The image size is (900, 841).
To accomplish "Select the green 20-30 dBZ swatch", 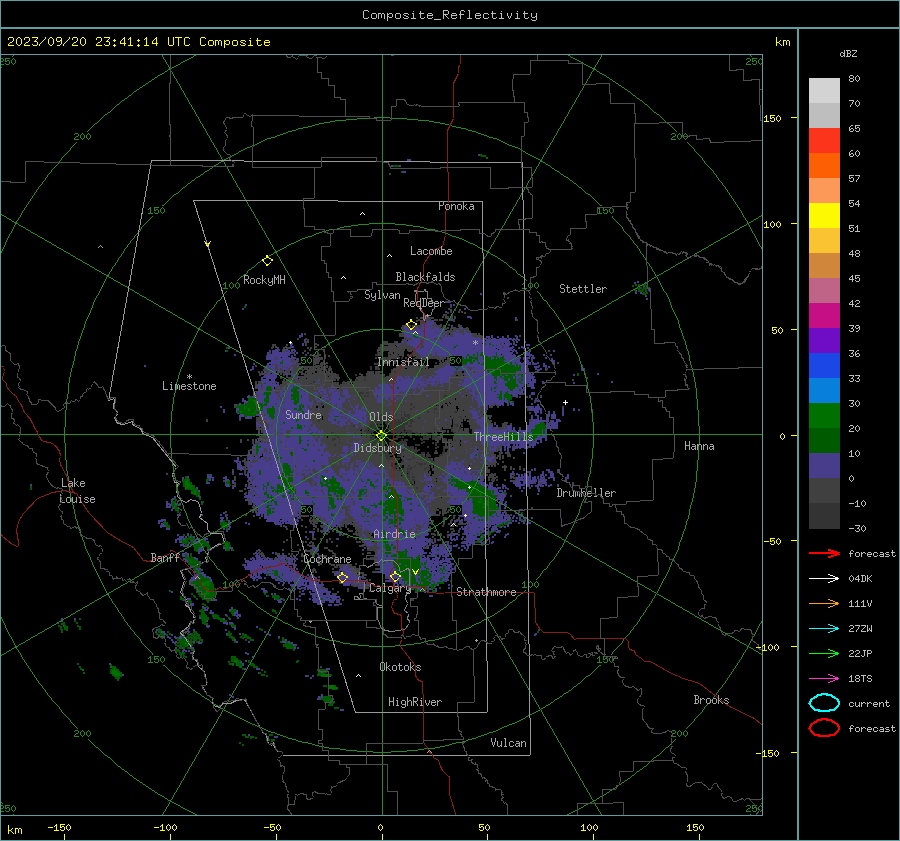I will [x=824, y=416].
